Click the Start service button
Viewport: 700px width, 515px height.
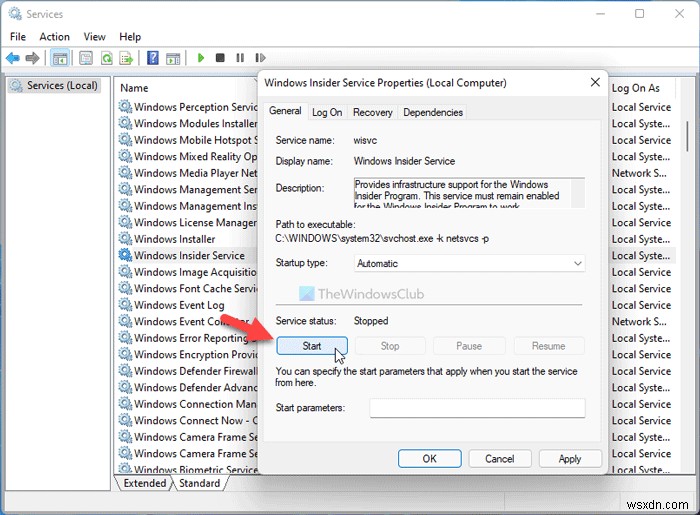click(312, 346)
